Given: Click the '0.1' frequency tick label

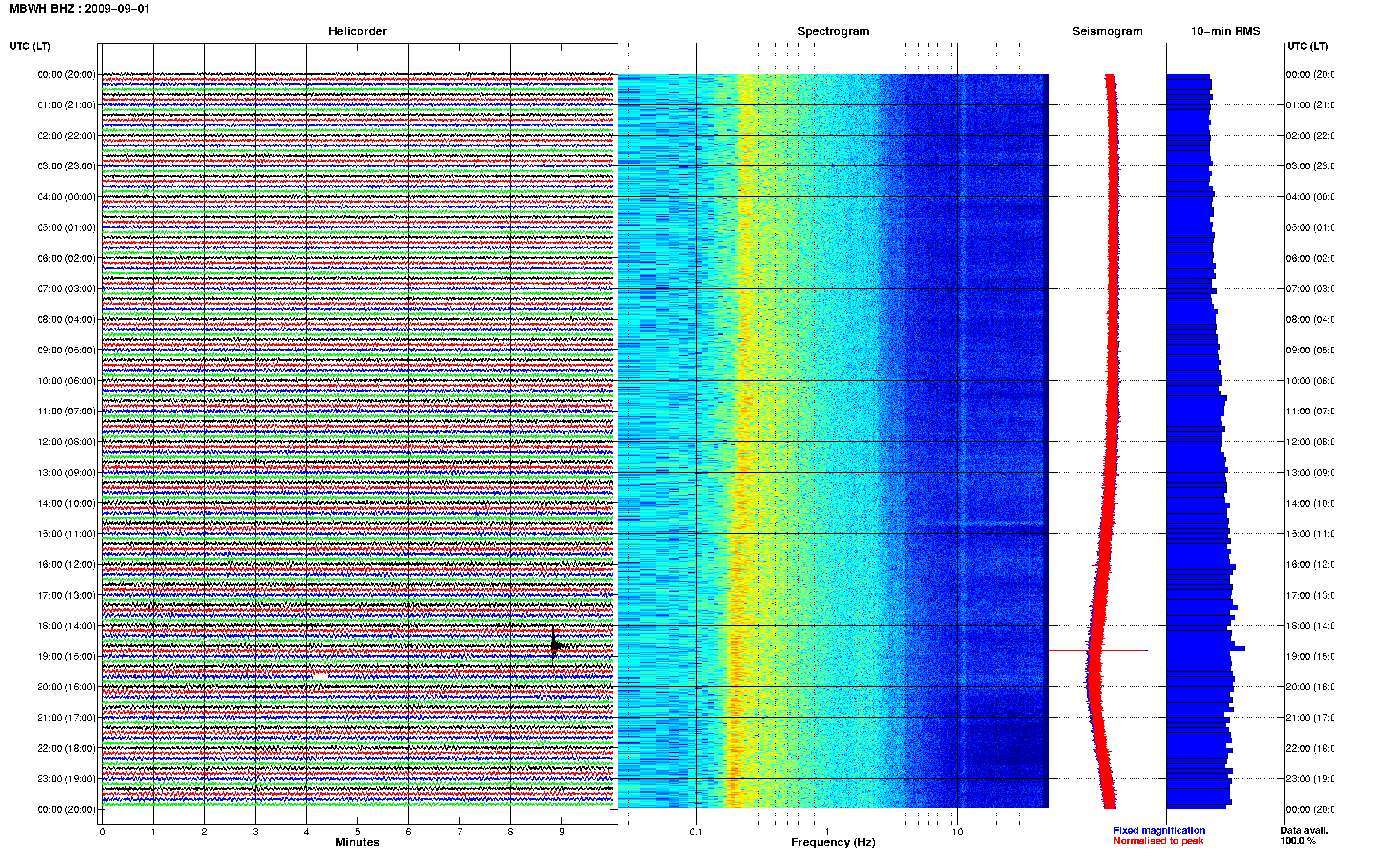Looking at the screenshot, I should click(x=696, y=832).
